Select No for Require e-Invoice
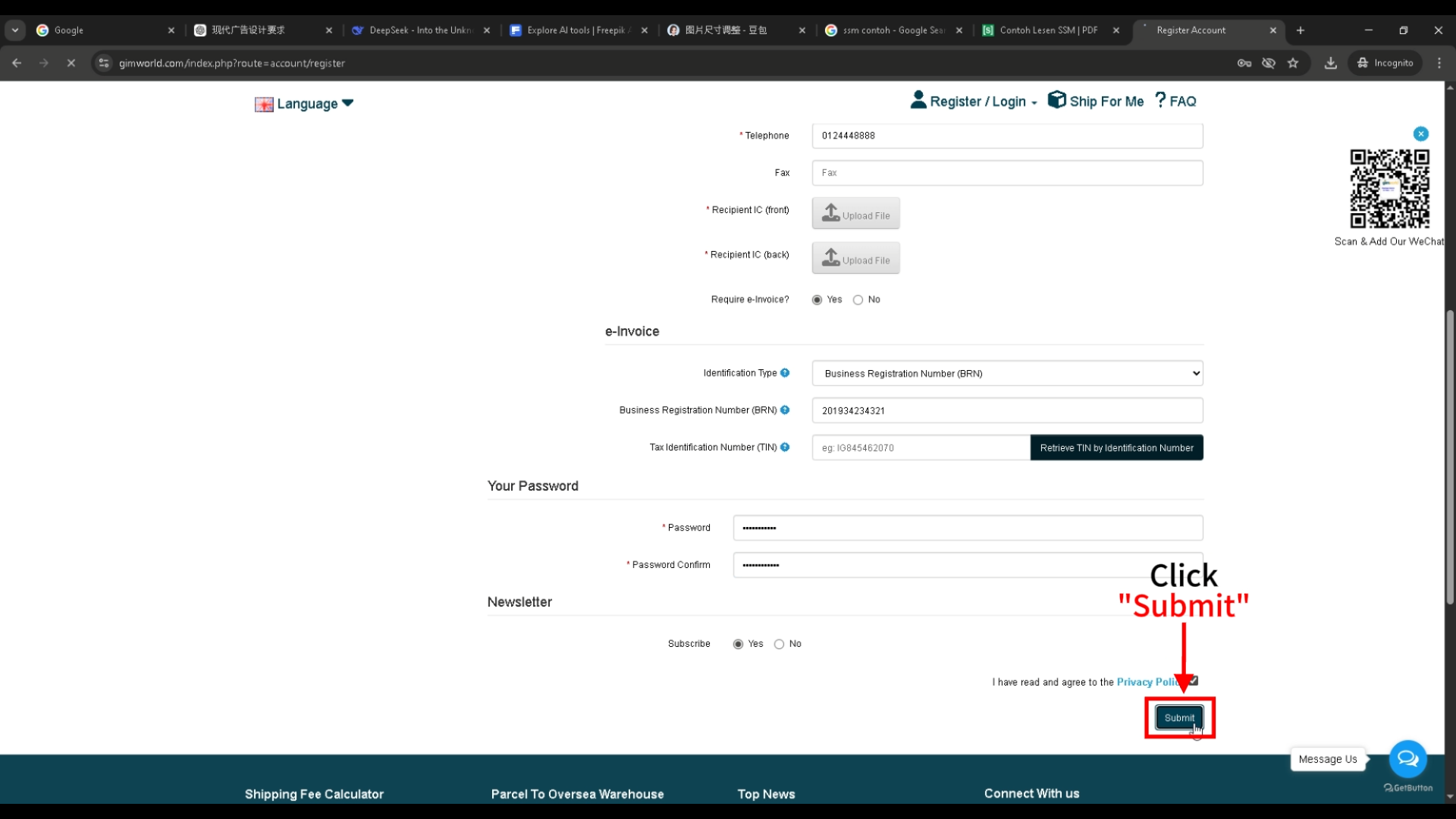Image resolution: width=1456 pixels, height=819 pixels. pos(858,300)
